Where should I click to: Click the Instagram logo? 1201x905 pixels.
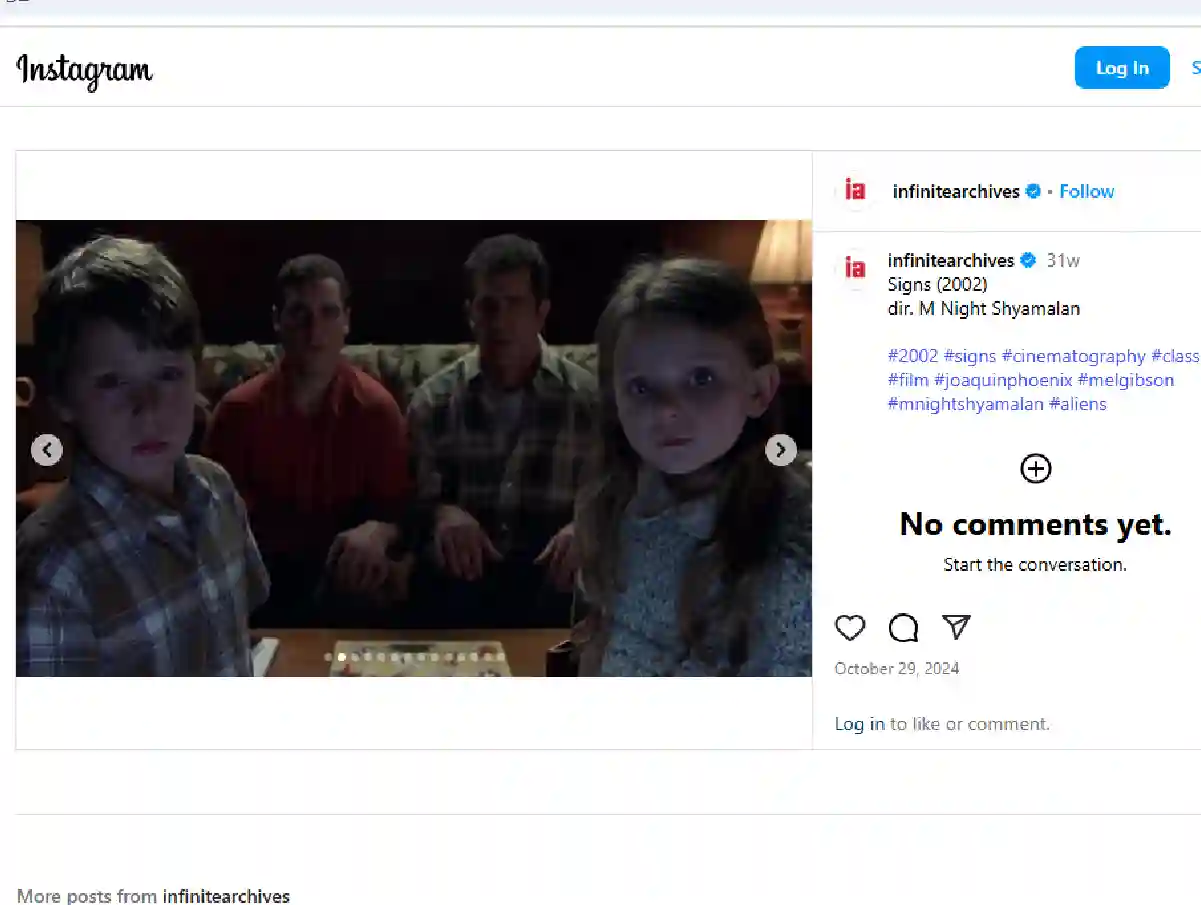[85, 70]
